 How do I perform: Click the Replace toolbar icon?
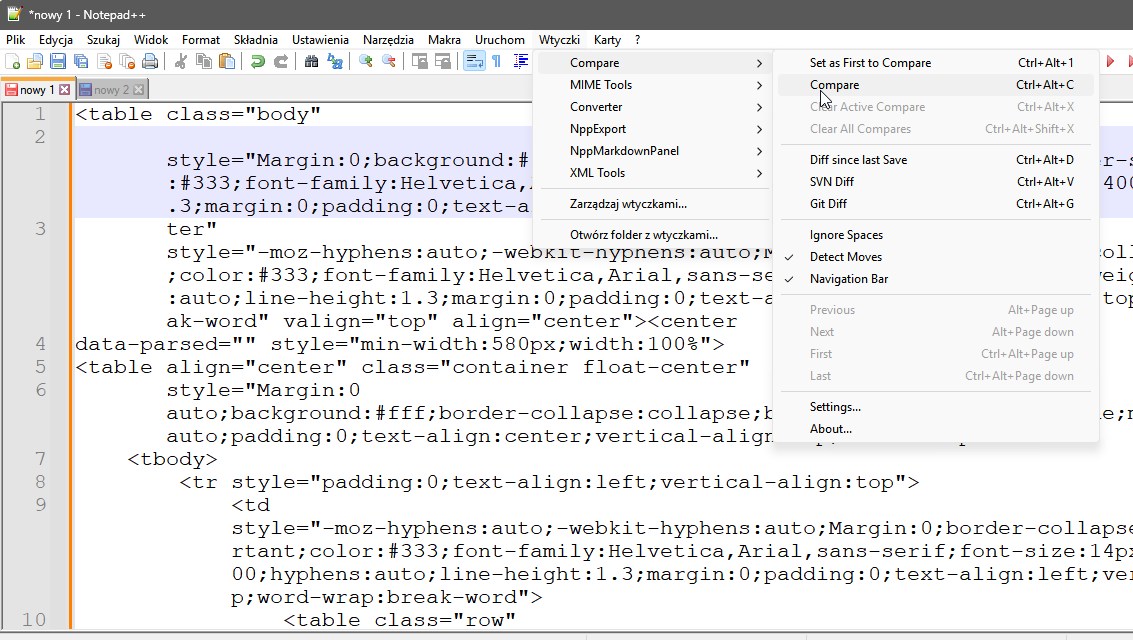coord(335,62)
